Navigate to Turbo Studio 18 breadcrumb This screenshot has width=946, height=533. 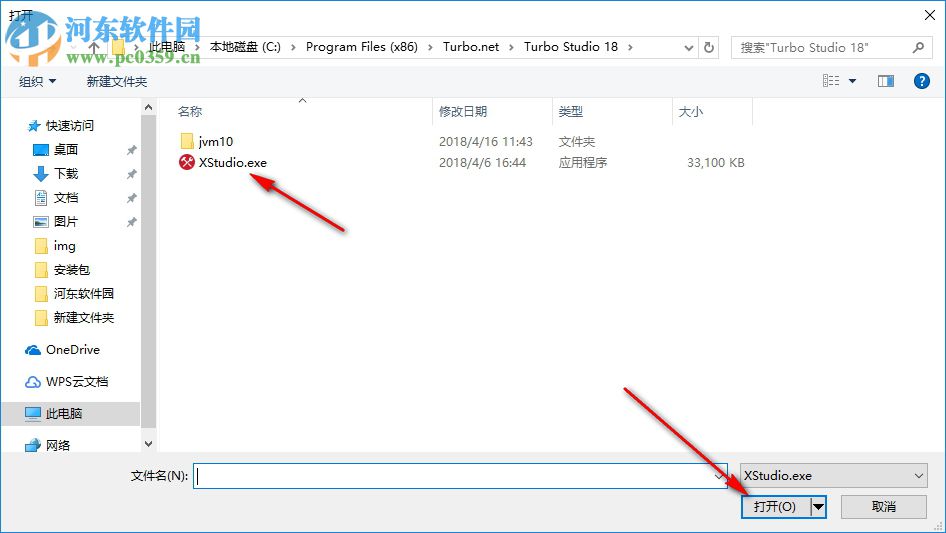tap(571, 46)
